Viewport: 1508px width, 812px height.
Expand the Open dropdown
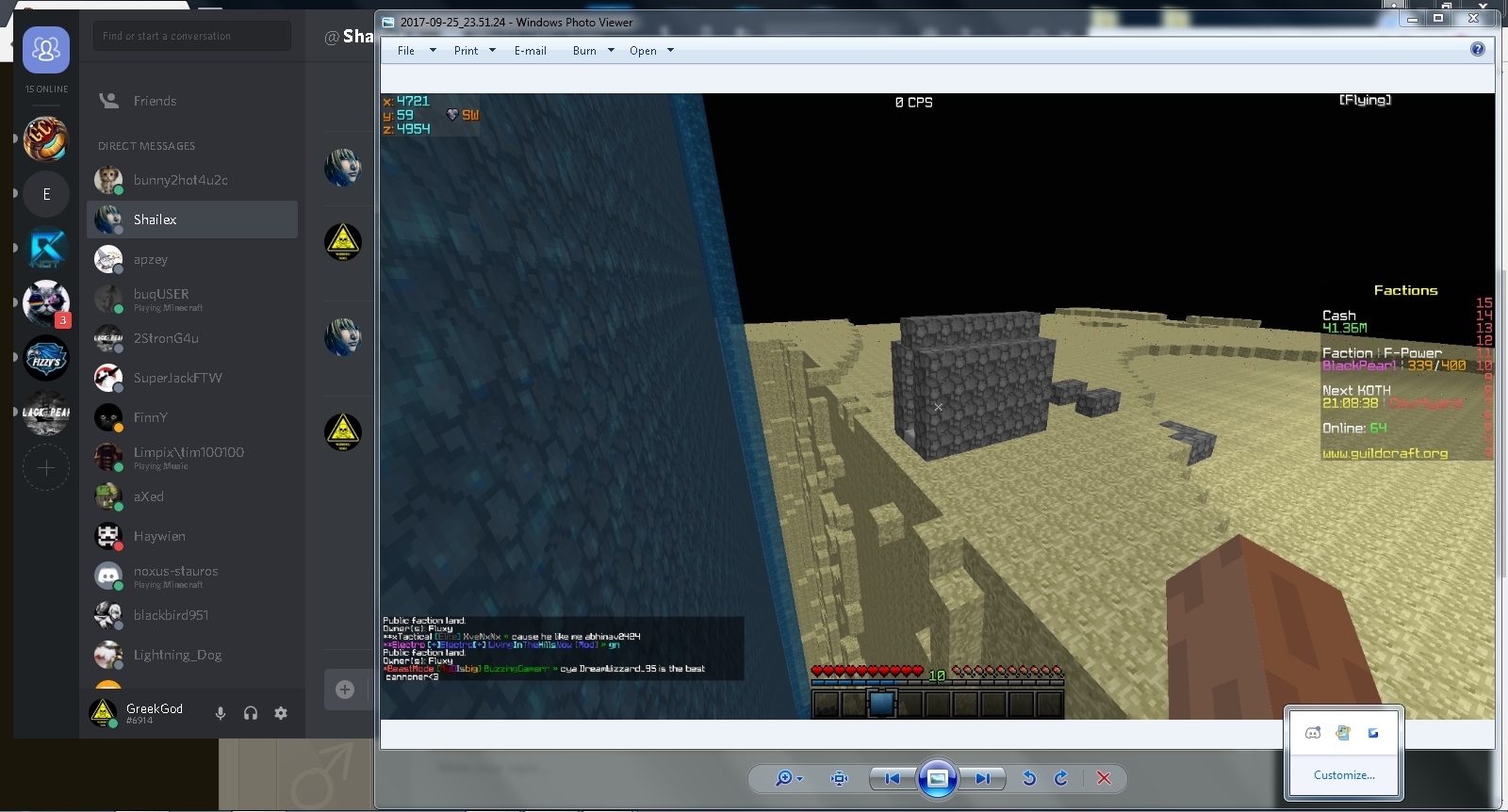click(670, 51)
